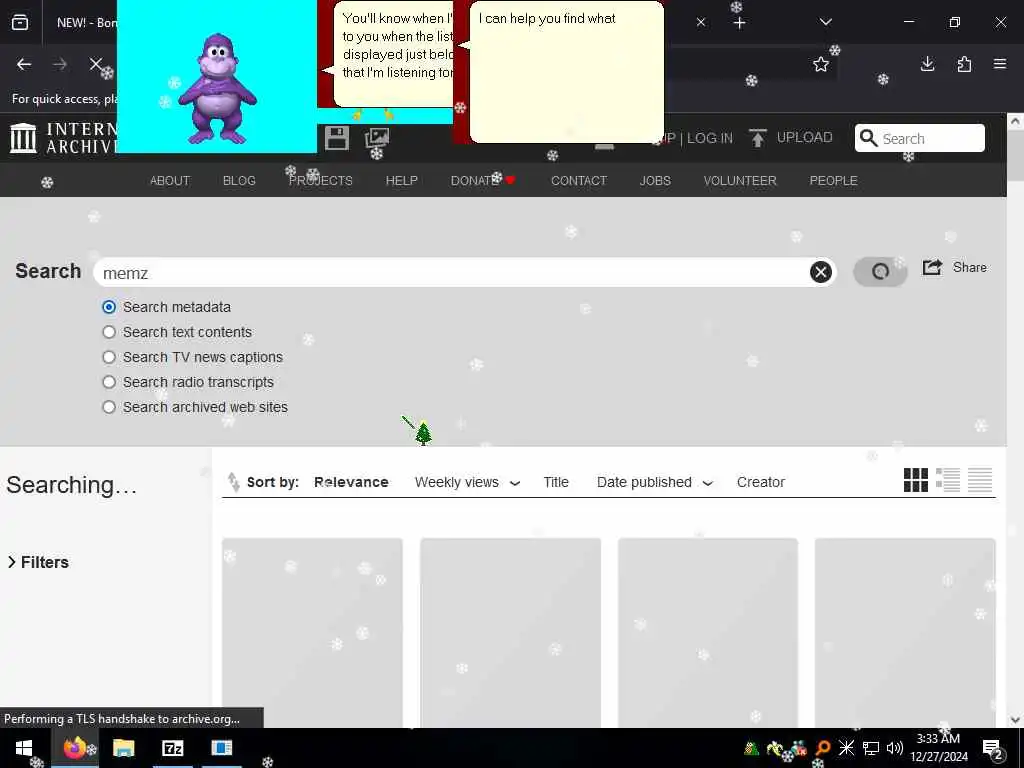Select the Search metadata radio button

(109, 307)
